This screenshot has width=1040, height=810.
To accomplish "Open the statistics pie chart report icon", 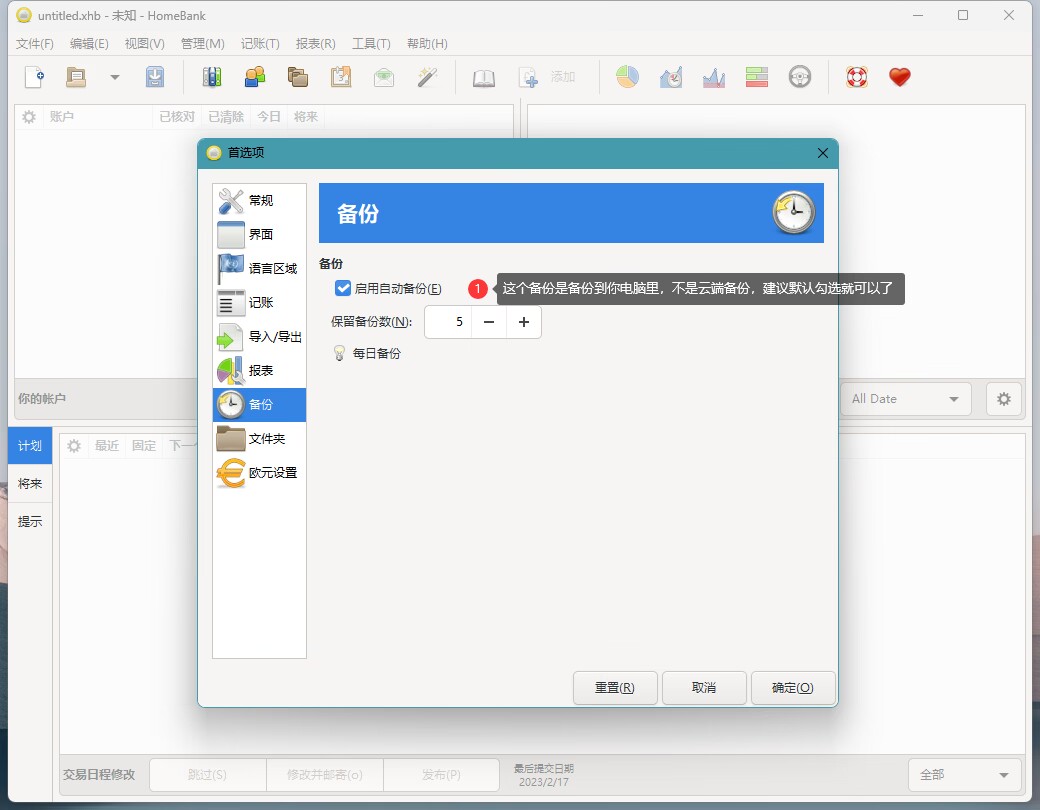I will pyautogui.click(x=627, y=77).
